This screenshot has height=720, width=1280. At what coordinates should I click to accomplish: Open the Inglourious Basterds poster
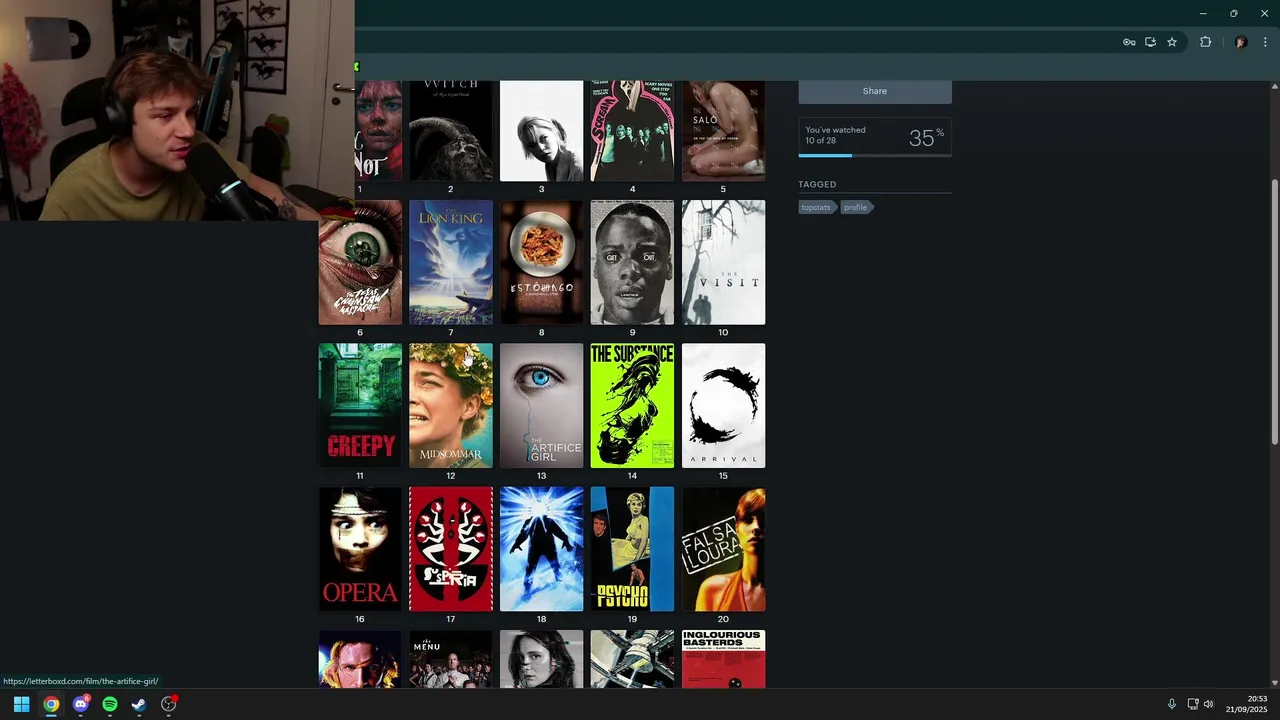coord(723,659)
